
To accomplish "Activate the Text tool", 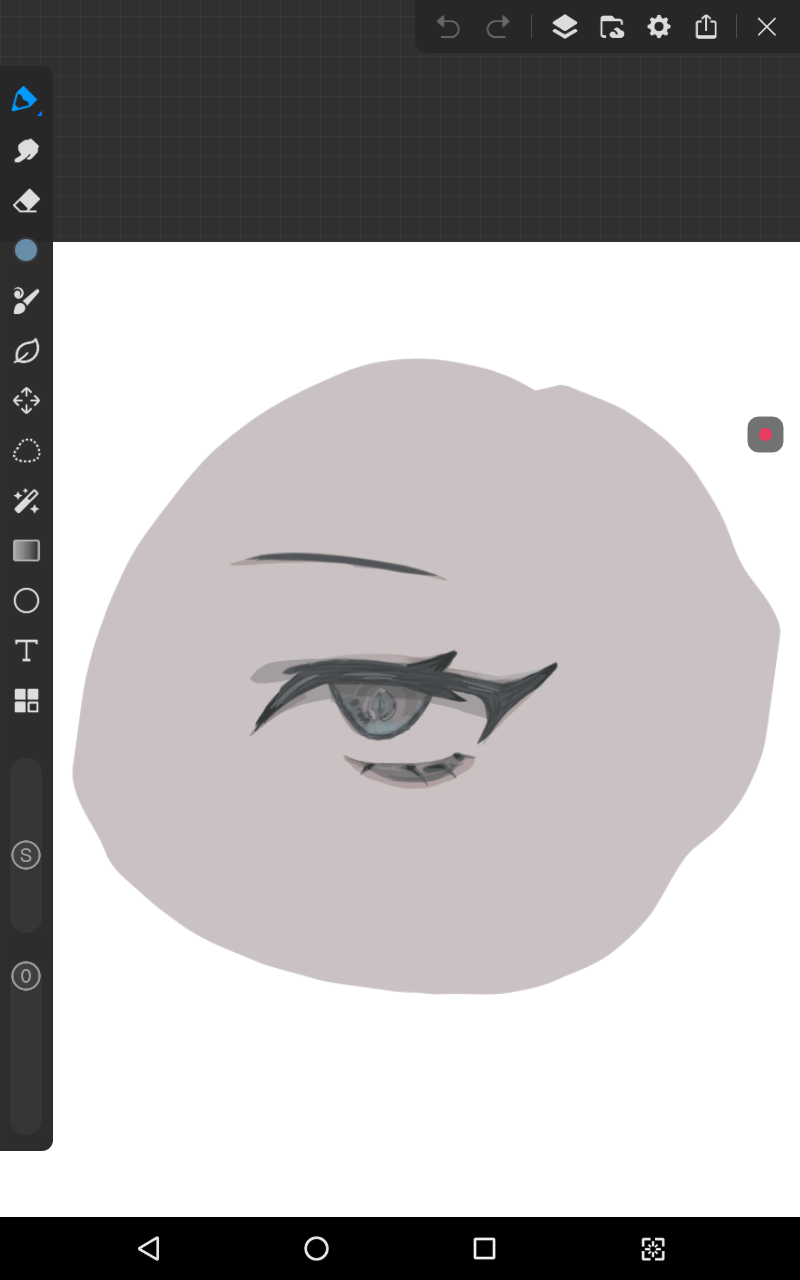I will point(26,651).
